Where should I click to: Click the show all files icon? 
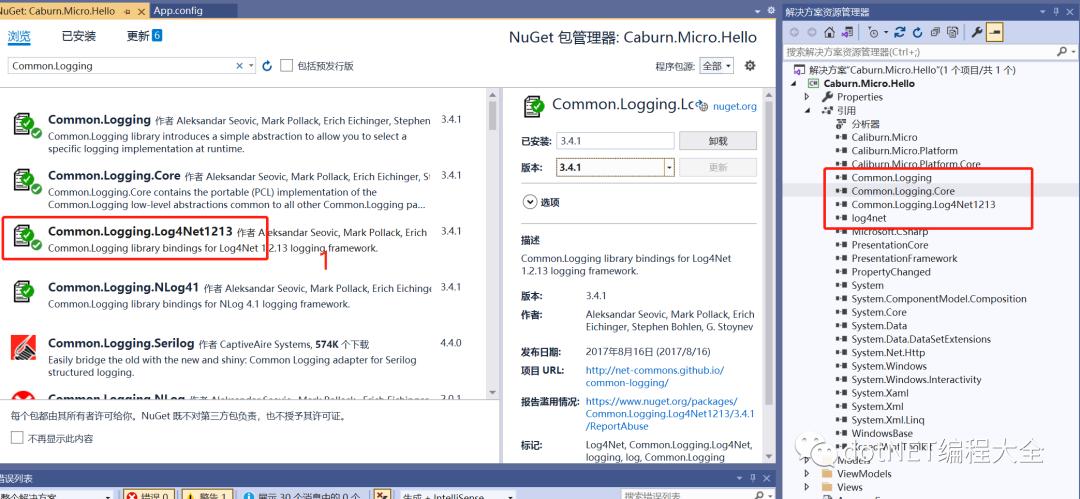coord(953,32)
